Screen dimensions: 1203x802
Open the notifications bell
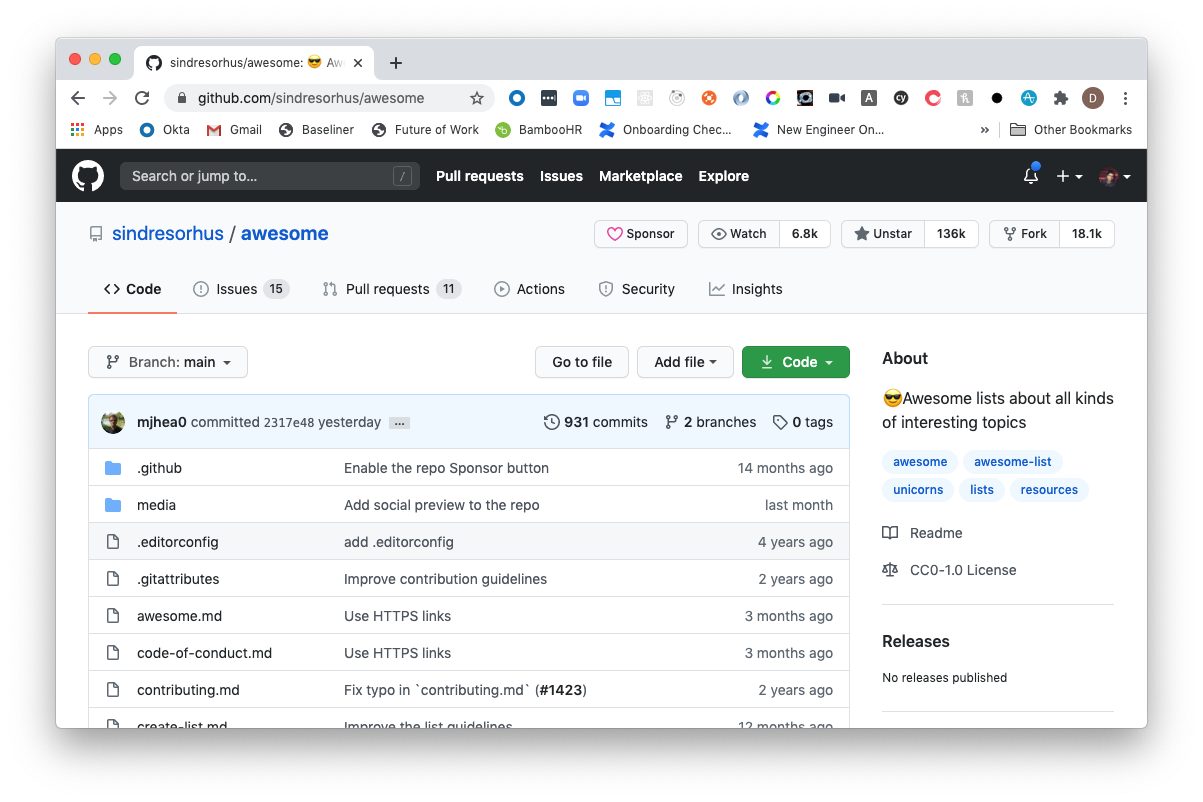(x=1031, y=176)
